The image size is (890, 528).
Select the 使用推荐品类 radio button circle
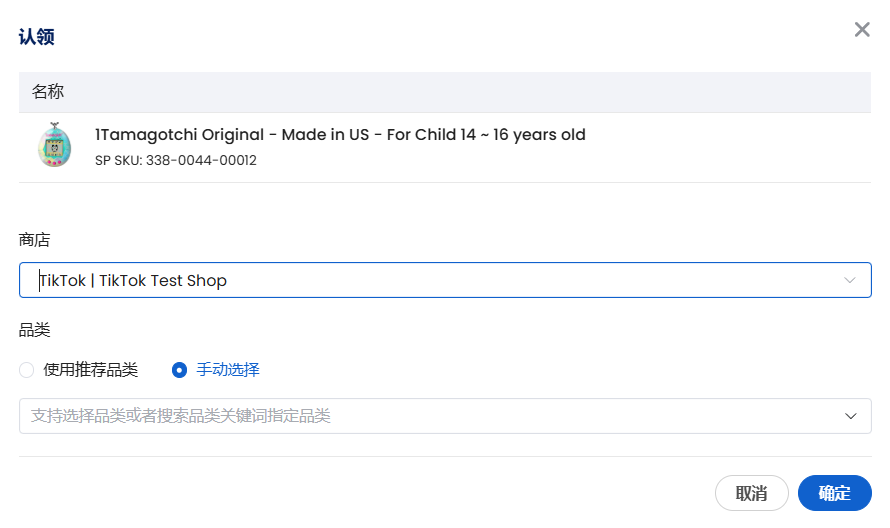tap(27, 370)
